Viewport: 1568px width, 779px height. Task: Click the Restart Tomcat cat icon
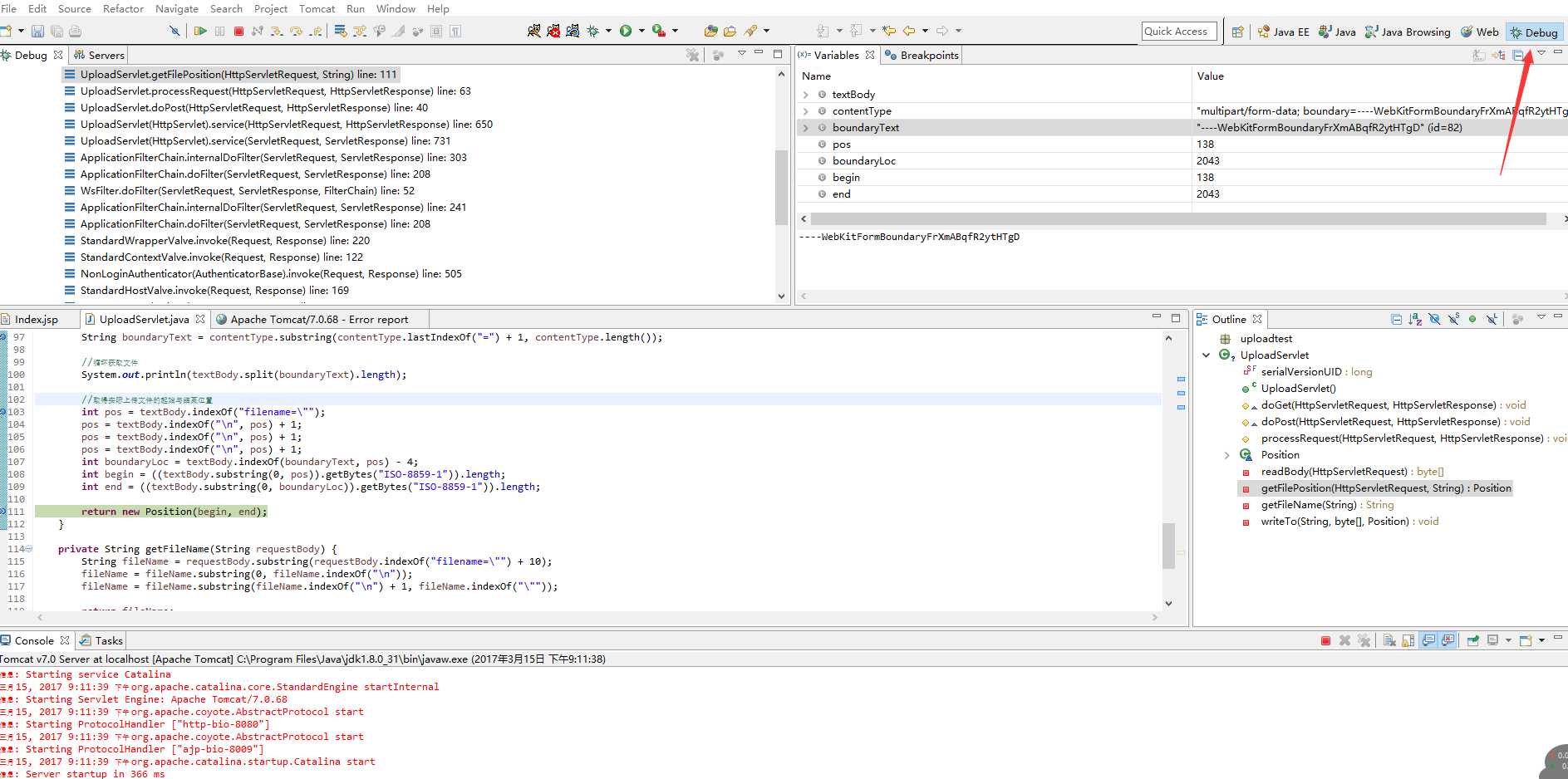pyautogui.click(x=573, y=31)
